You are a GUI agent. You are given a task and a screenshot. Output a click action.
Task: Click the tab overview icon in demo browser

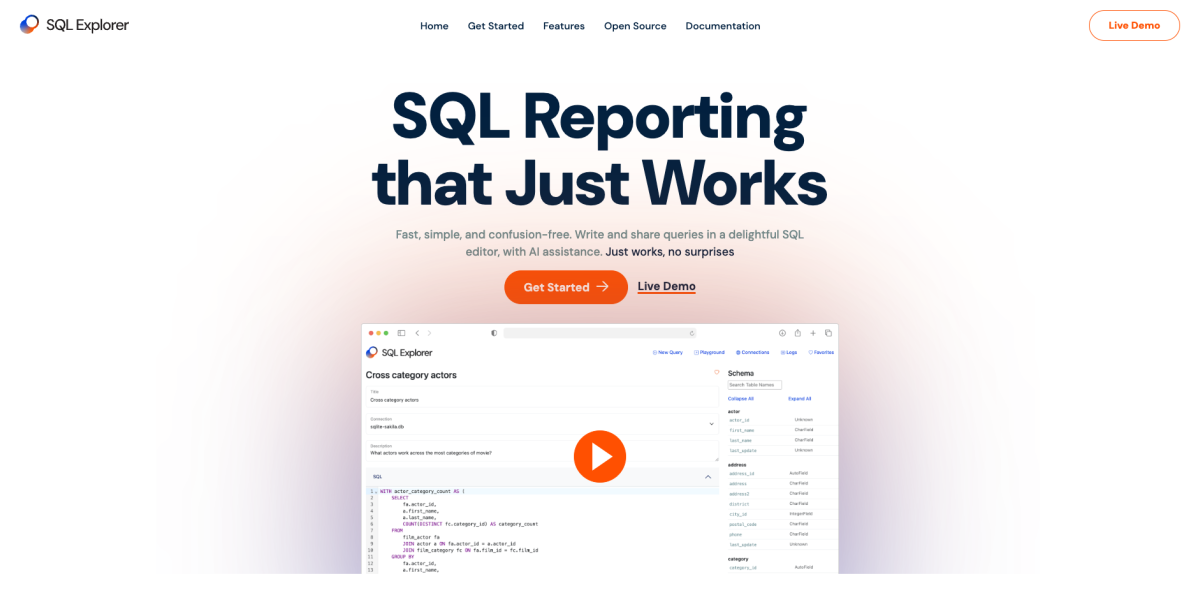[x=828, y=333]
